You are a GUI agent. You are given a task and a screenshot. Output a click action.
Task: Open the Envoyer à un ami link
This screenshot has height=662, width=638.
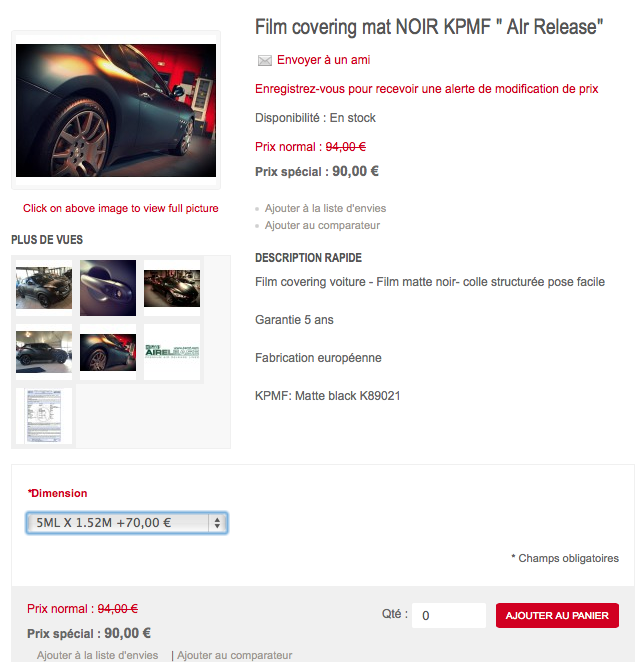click(x=323, y=60)
